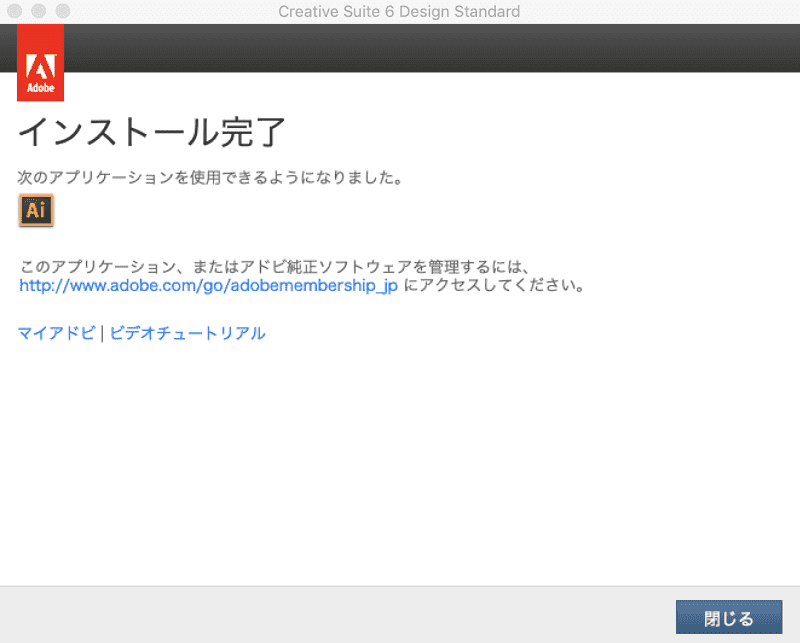The height and width of the screenshot is (643, 800).
Task: Click the zoom window button
Action: [63, 11]
